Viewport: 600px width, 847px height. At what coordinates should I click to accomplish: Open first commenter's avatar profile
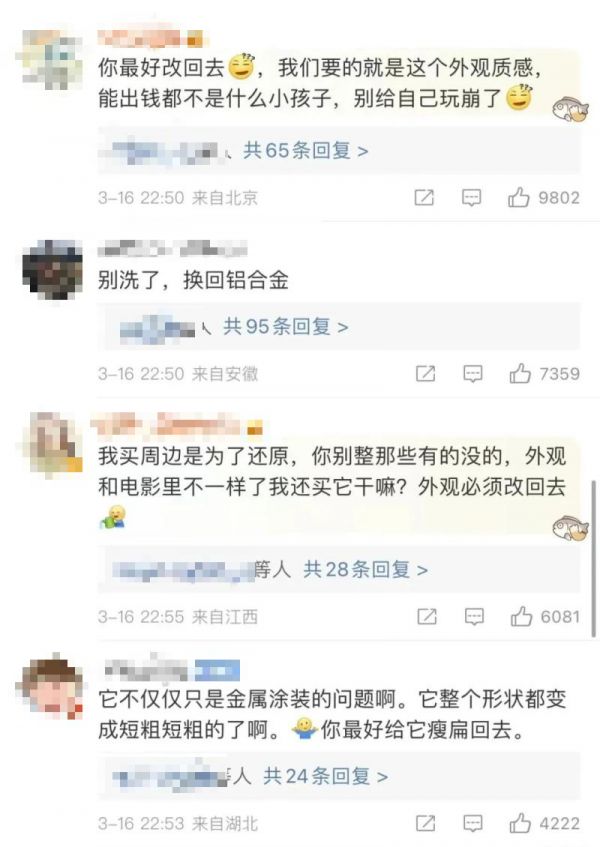coord(50,58)
